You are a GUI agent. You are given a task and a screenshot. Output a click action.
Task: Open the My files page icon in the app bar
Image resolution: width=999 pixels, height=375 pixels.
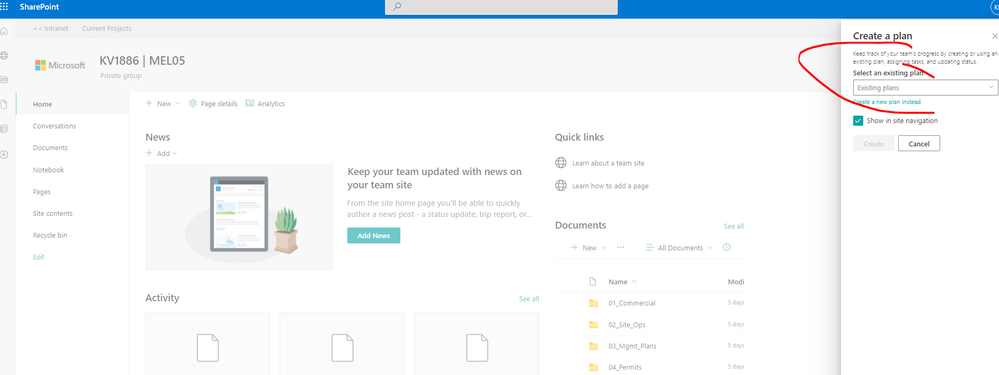(4, 104)
